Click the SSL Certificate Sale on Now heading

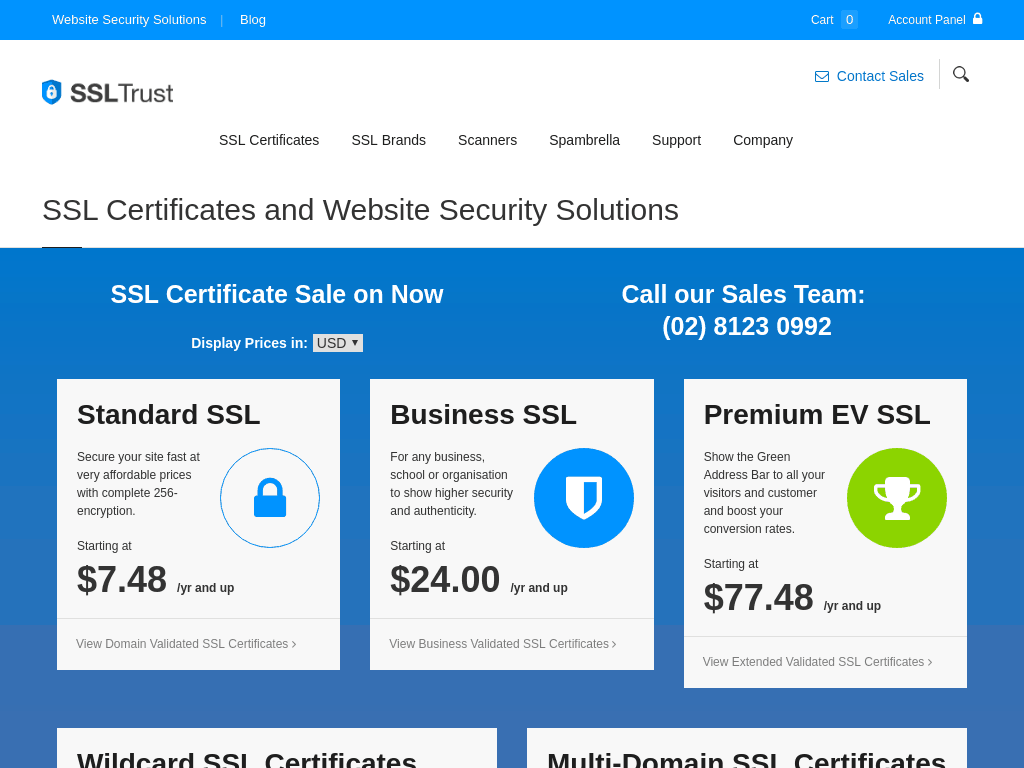point(277,295)
